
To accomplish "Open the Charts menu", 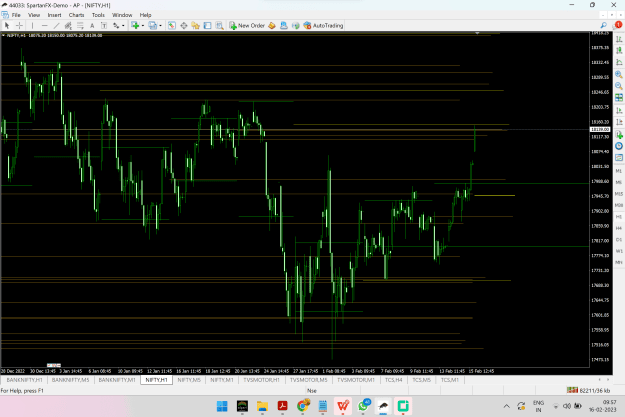I will pos(76,15).
